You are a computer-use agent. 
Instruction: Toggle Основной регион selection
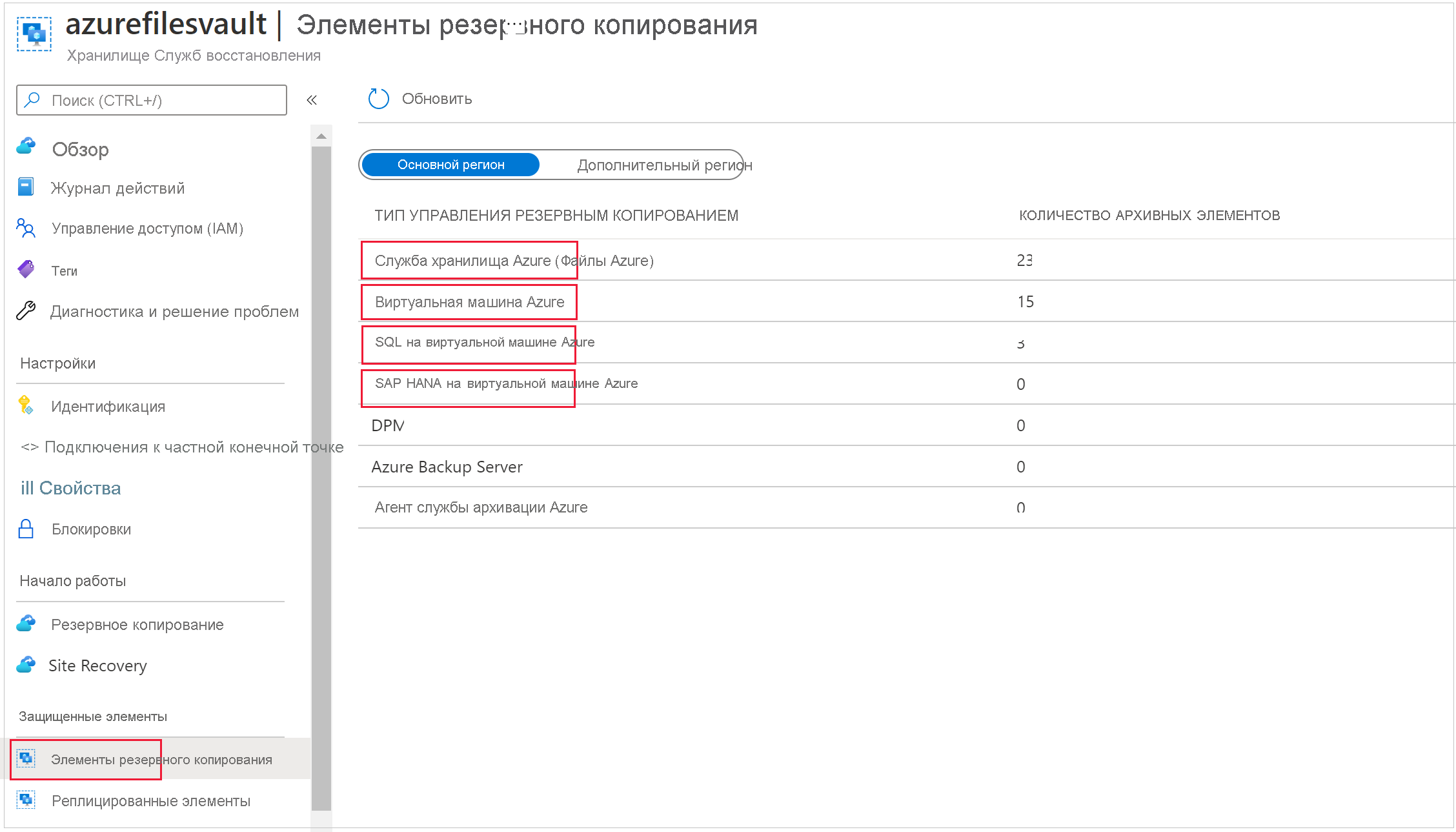pyautogui.click(x=449, y=164)
